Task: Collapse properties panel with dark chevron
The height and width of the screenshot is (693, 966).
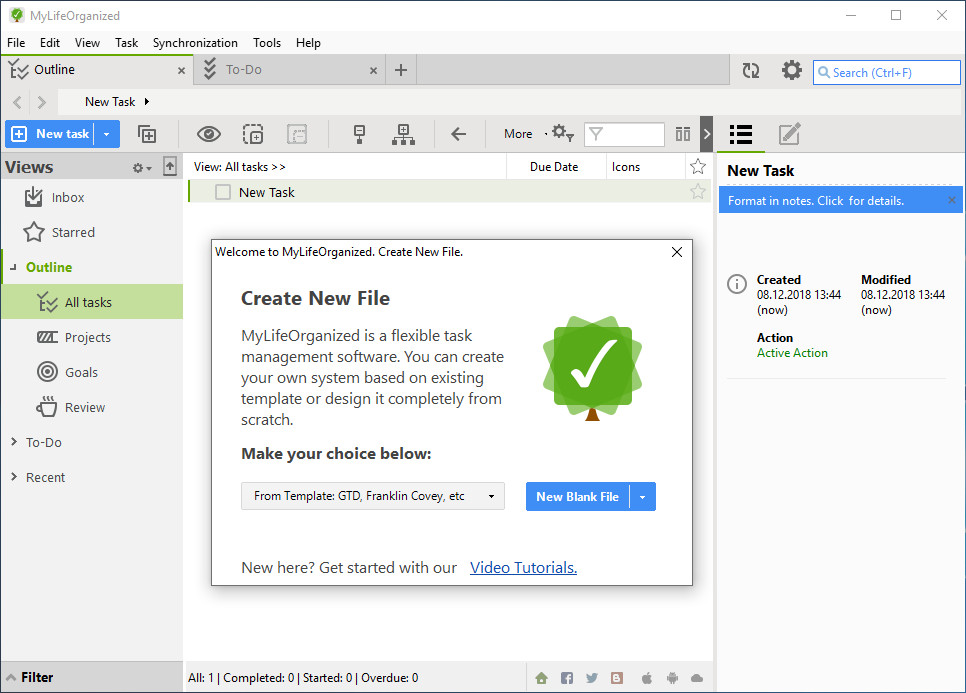Action: click(707, 134)
